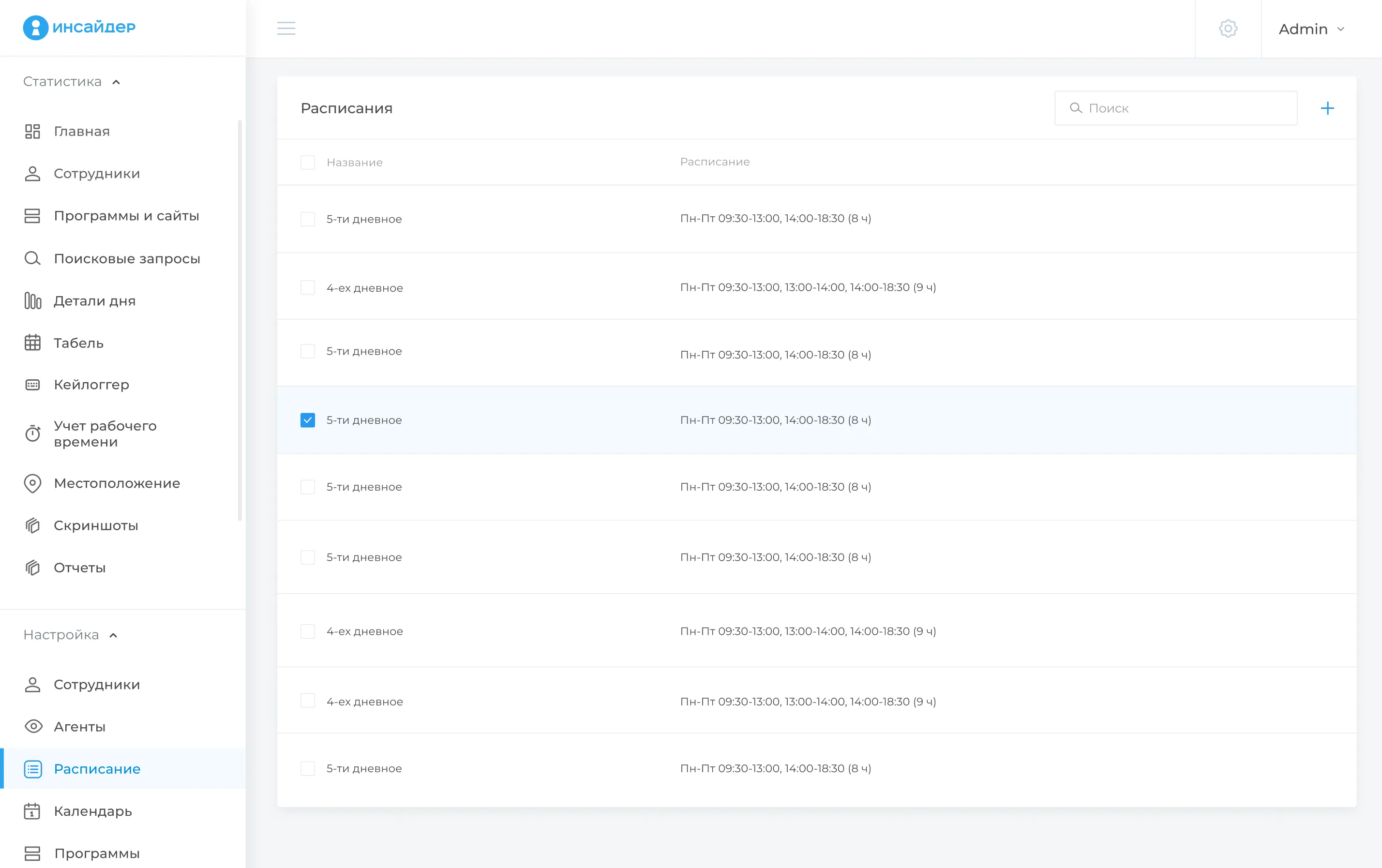Click the plus icon to add schedule
Image resolution: width=1382 pixels, height=868 pixels.
pyautogui.click(x=1327, y=108)
